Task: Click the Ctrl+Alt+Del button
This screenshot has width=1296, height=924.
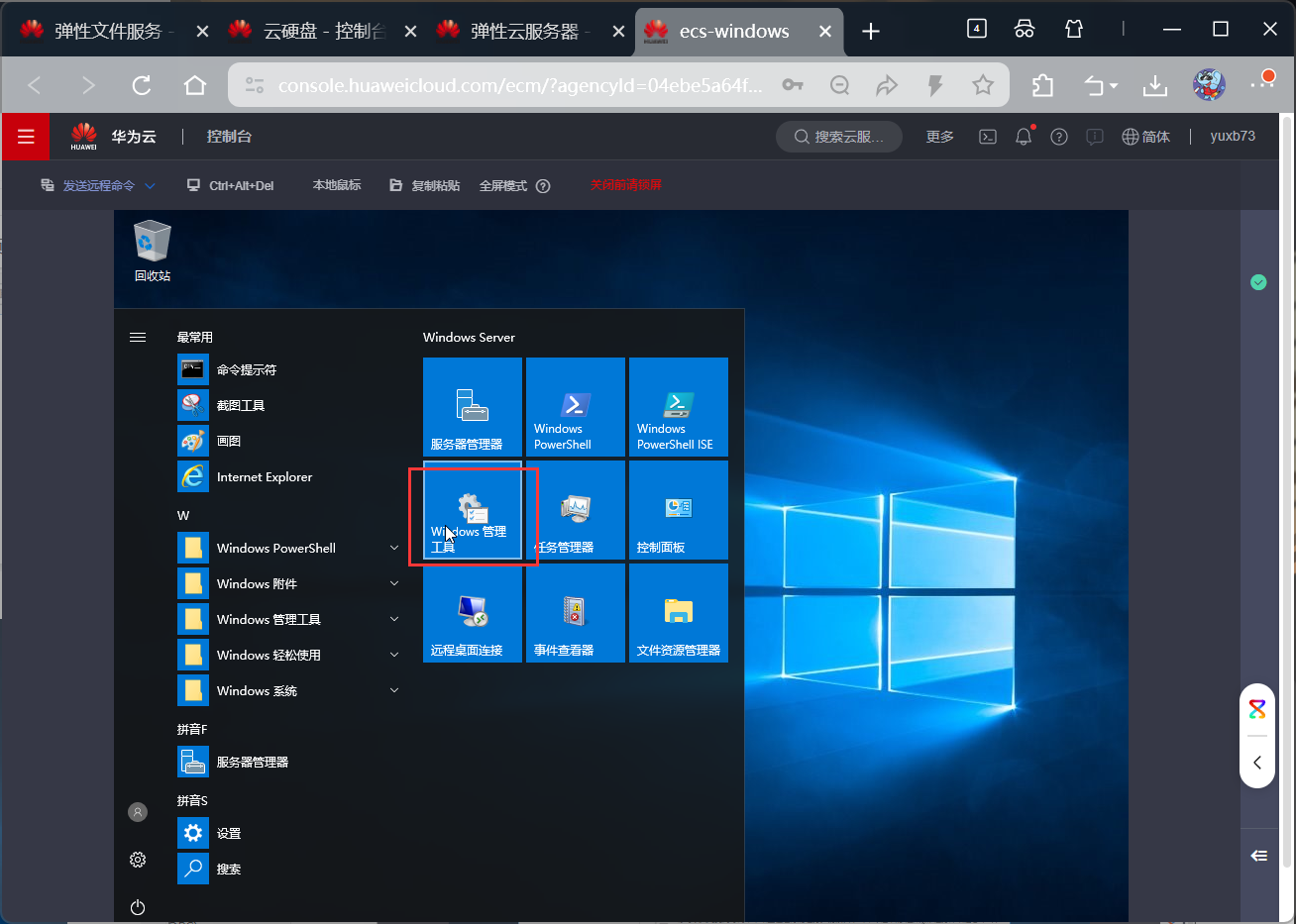Action: [231, 185]
